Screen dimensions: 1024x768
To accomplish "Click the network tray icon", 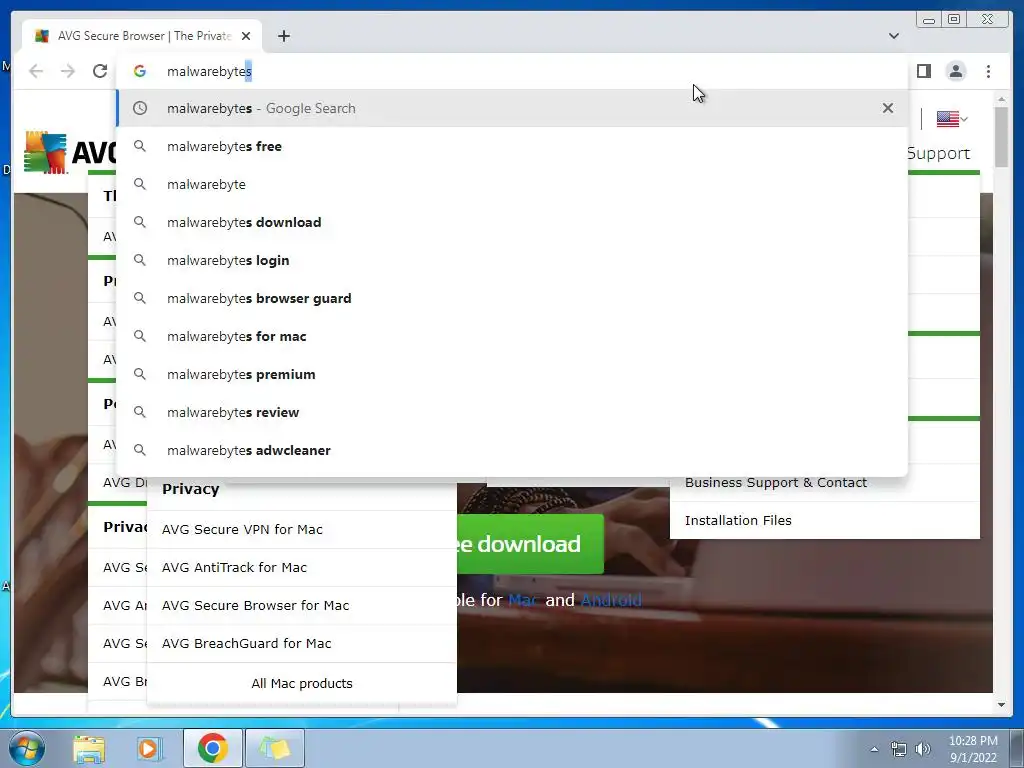I will [x=899, y=749].
